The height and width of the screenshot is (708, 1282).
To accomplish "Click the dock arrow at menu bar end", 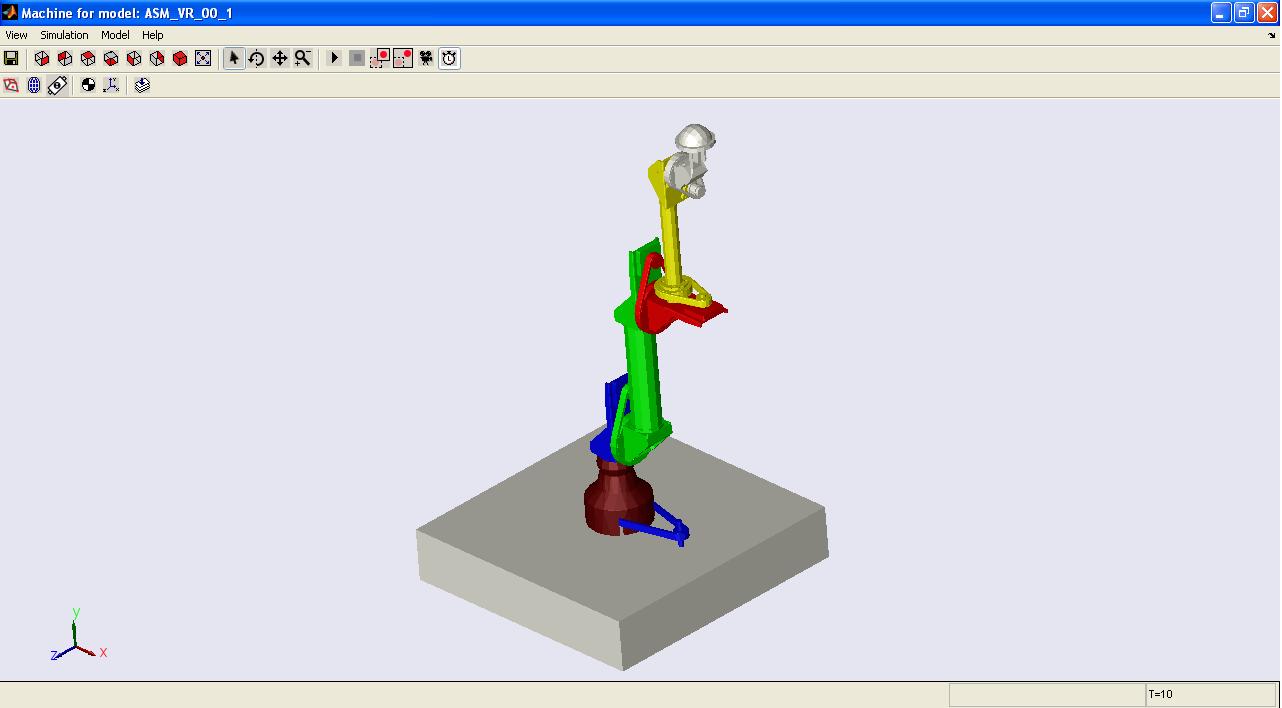I will click(1271, 35).
